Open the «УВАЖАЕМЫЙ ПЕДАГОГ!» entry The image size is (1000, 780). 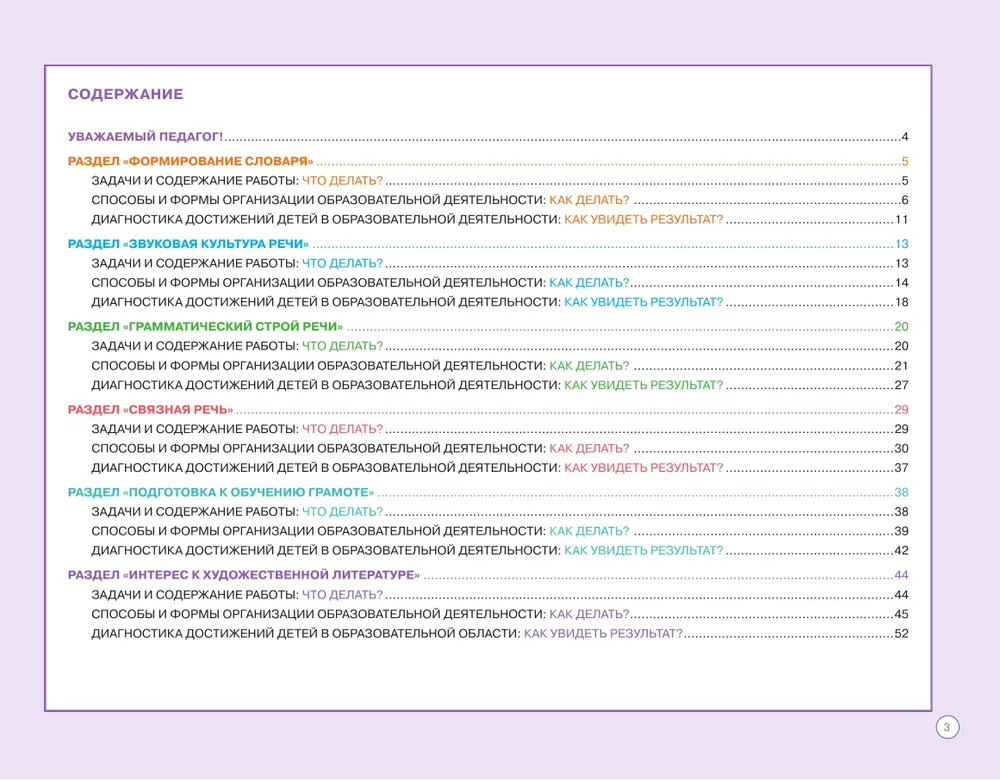pyautogui.click(x=145, y=137)
